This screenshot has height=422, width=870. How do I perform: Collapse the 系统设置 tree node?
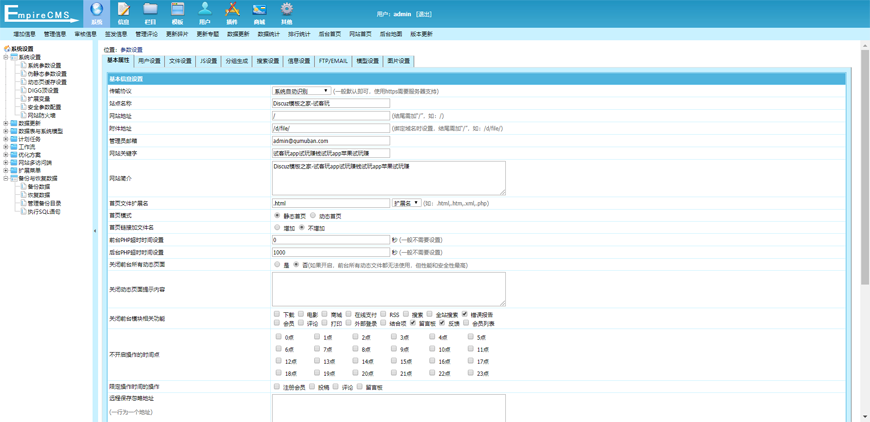[6, 57]
